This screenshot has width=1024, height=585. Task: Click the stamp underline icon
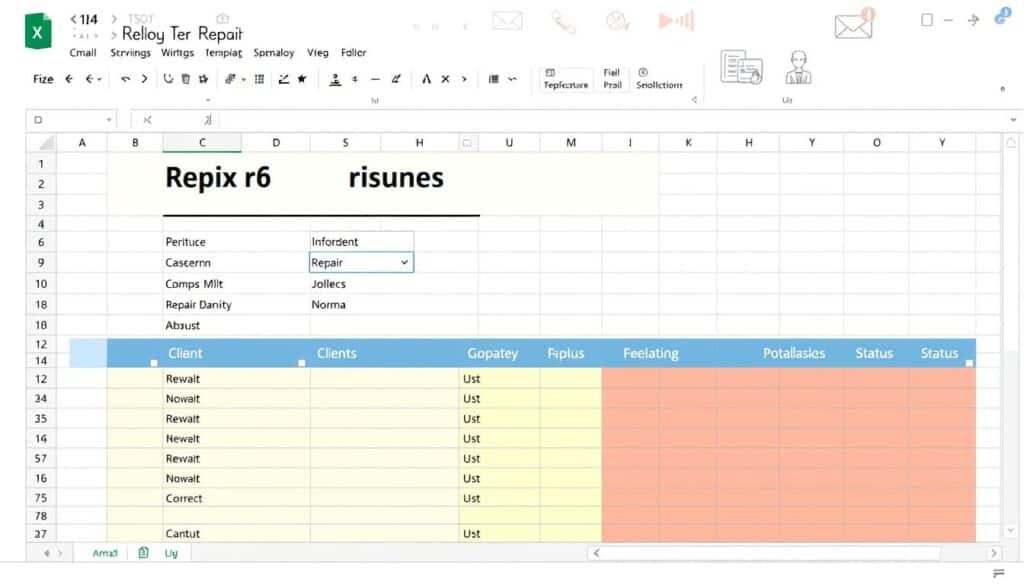(335, 80)
